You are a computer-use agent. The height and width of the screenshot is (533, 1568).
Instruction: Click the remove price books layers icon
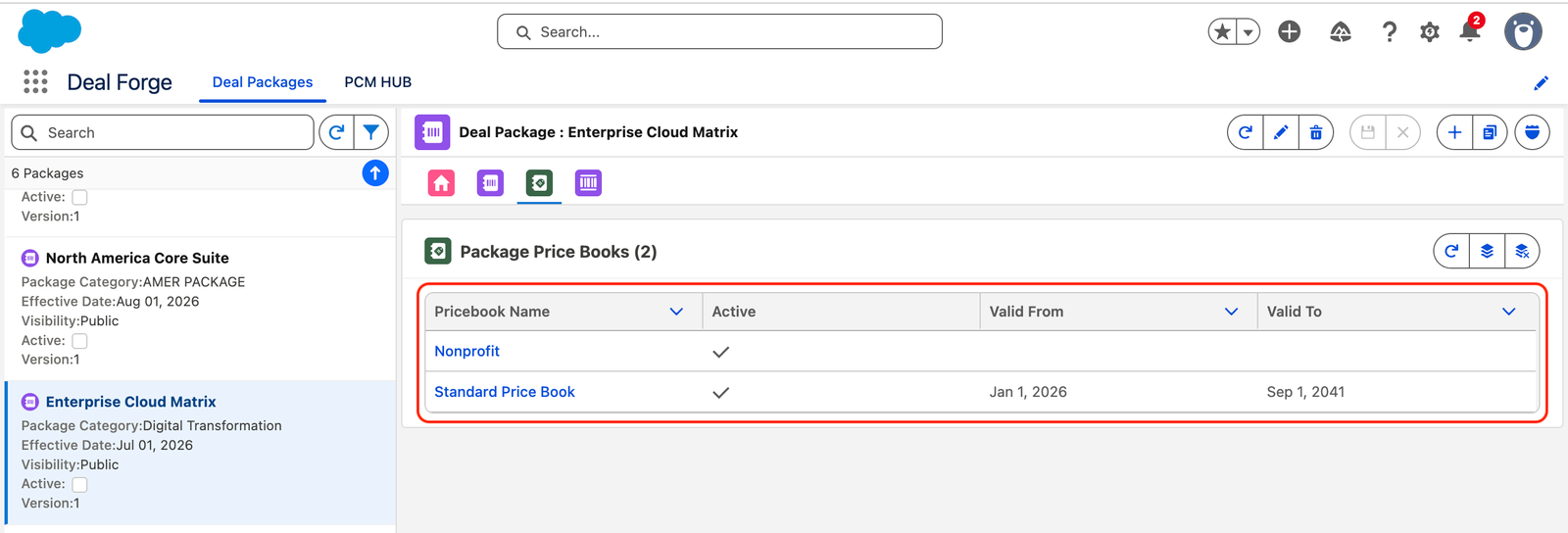tap(1522, 251)
